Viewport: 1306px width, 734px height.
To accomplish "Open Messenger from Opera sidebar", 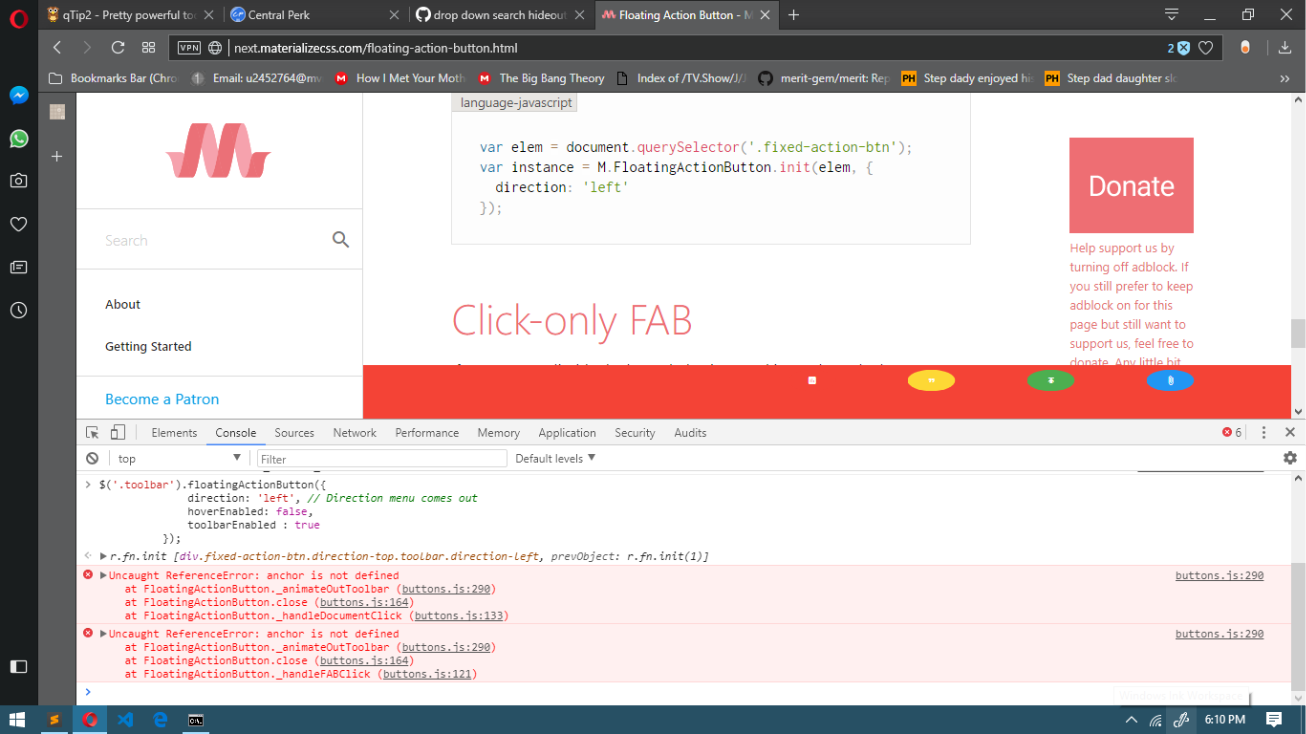I will coord(18,95).
